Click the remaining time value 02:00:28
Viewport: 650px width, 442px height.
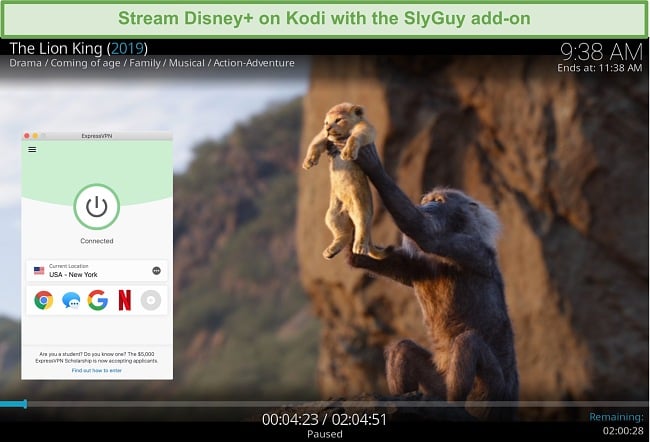(623, 431)
